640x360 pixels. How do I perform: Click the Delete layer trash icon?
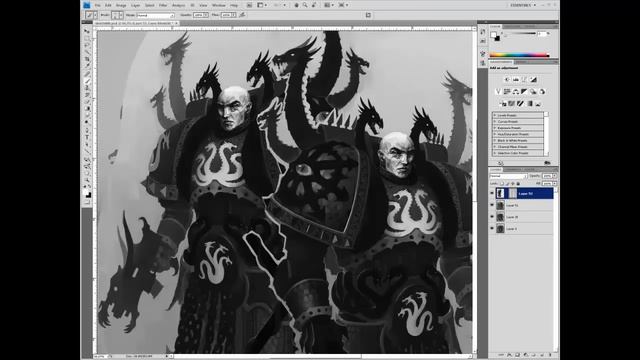[550, 355]
